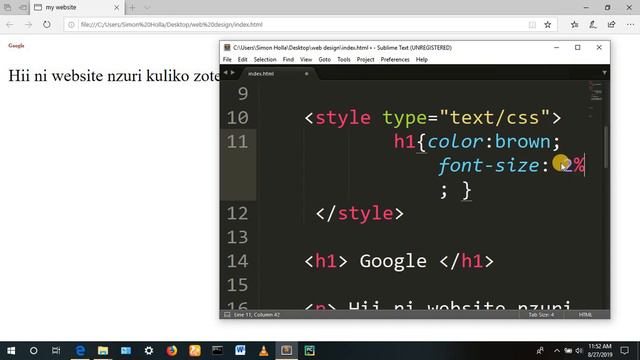Open the Help menu in Sublime Text
This screenshot has width=640, height=360.
pos(422,60)
